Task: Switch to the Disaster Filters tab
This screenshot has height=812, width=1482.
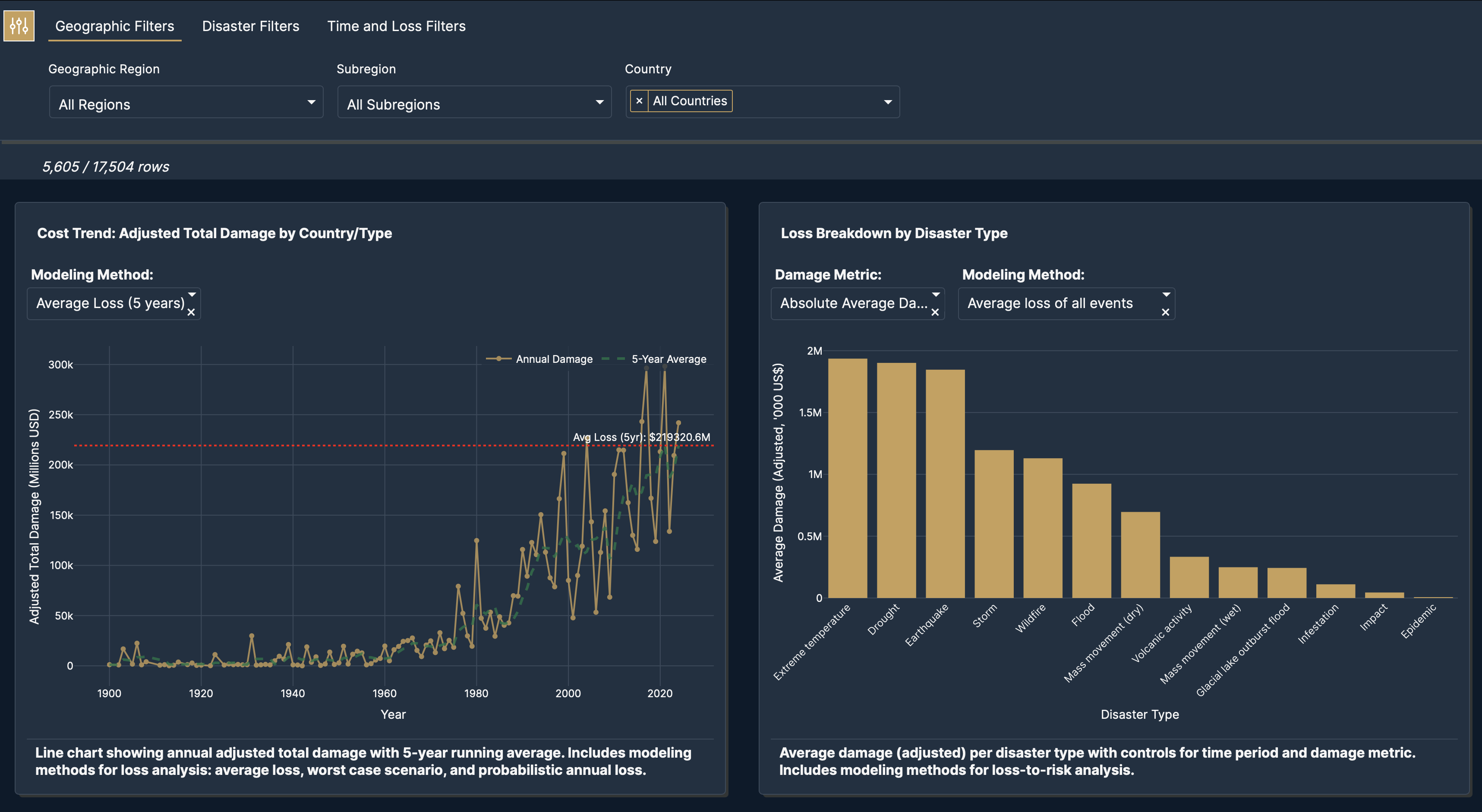Action: tap(250, 26)
